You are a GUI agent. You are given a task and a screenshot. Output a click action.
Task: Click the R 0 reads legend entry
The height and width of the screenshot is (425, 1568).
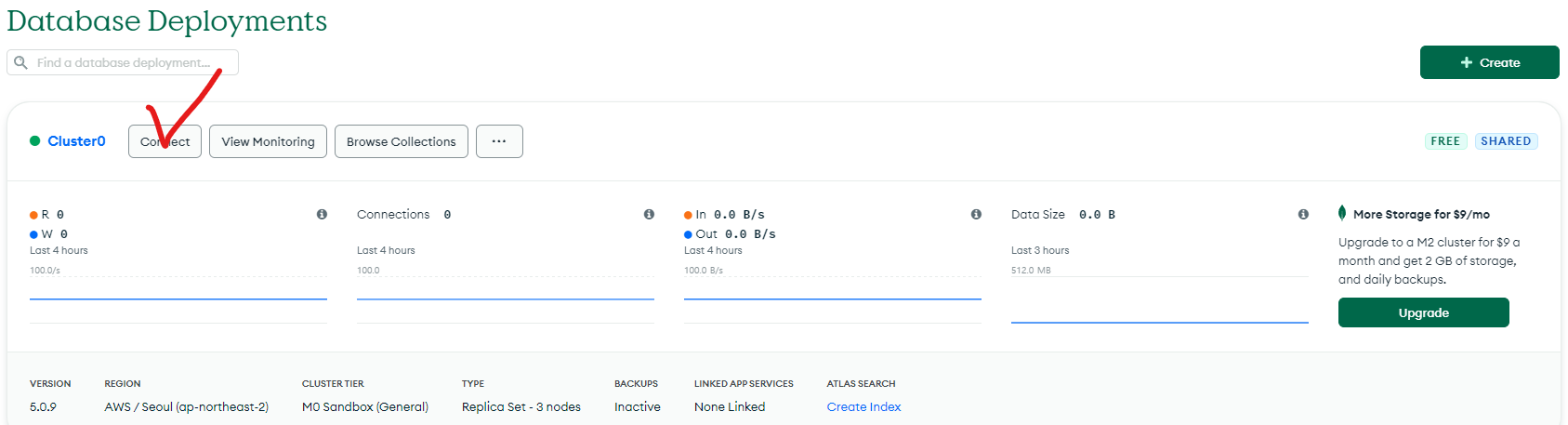(47, 214)
